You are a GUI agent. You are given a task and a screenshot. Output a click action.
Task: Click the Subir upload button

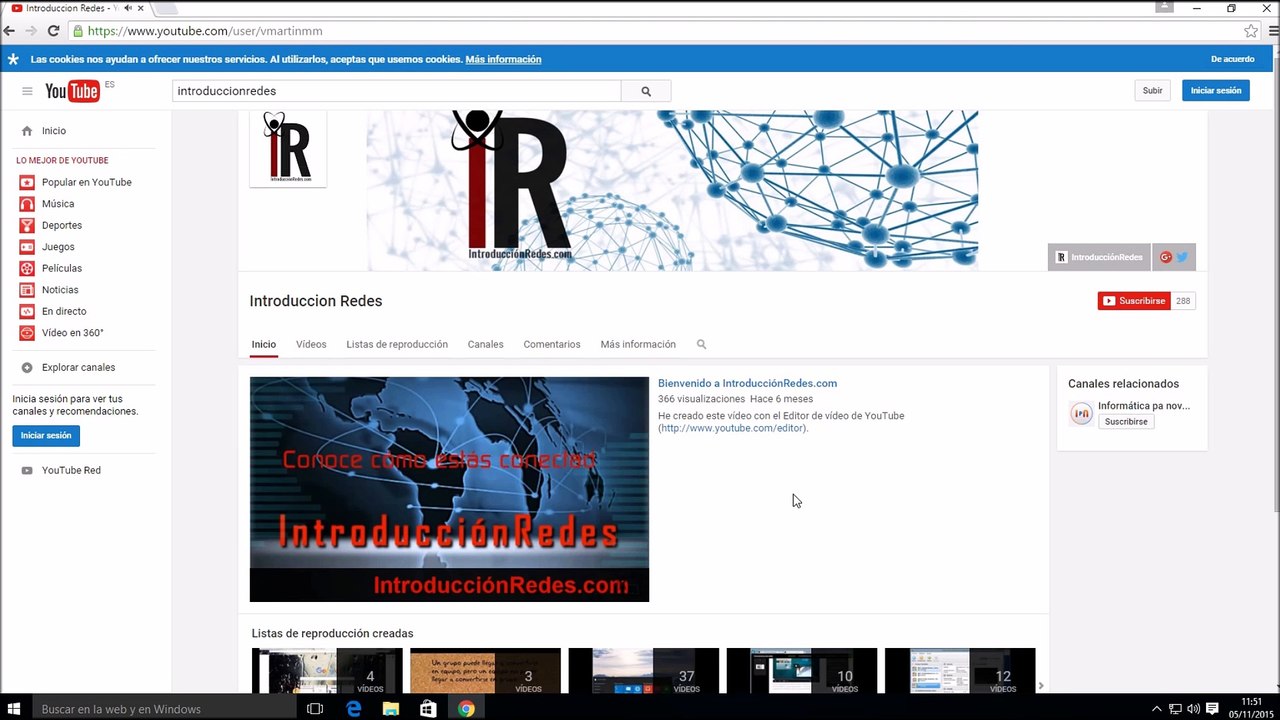1153,91
